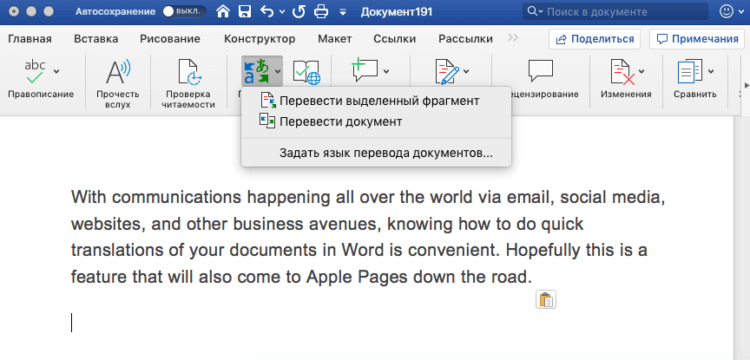This screenshot has width=750, height=360.
Task: Open the Примечания button
Action: [x=697, y=39]
